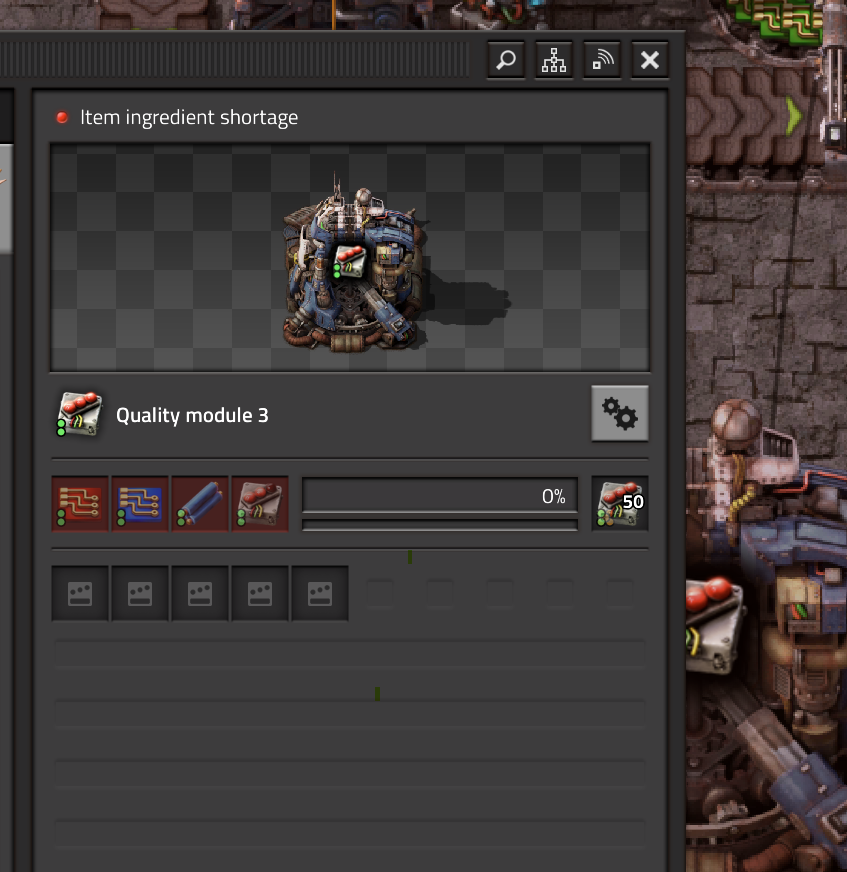Click the first empty module slot
This screenshot has height=872, width=847.
[80, 593]
